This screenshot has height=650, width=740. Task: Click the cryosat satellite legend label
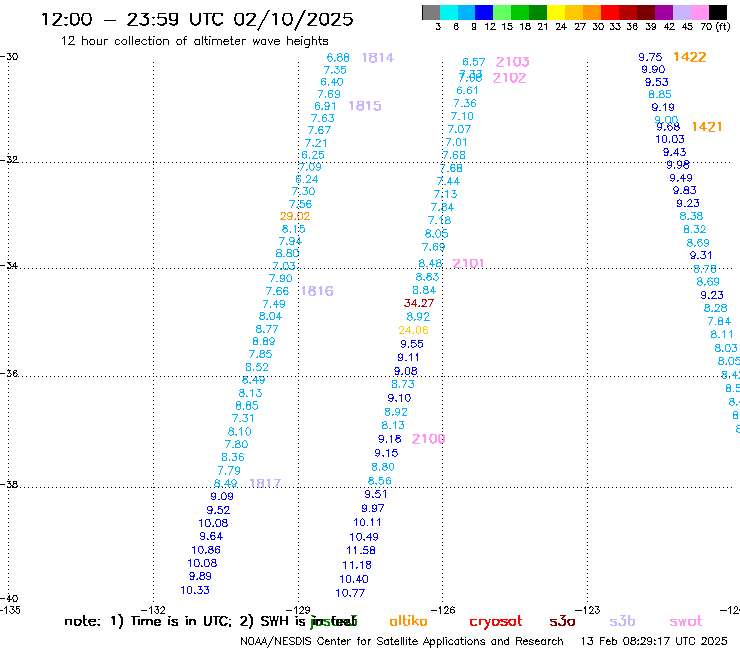point(496,622)
